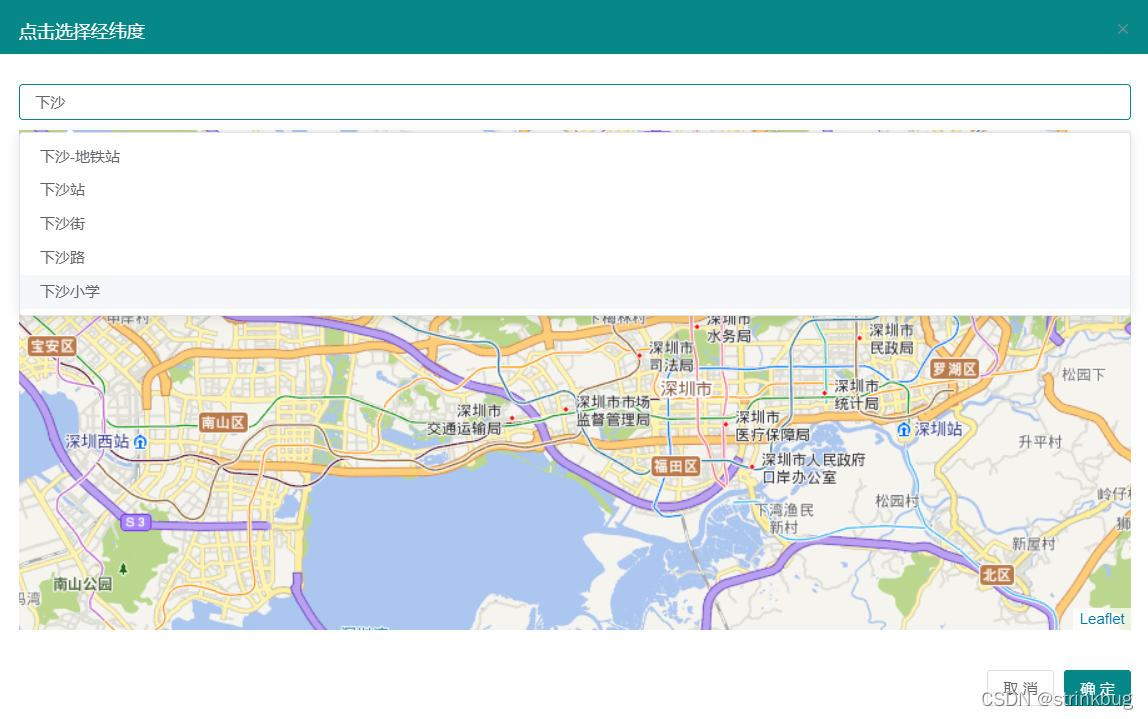Image resolution: width=1148 pixels, height=719 pixels.
Task: Choose 下沙路 from suggestions
Action: pyautogui.click(x=575, y=258)
